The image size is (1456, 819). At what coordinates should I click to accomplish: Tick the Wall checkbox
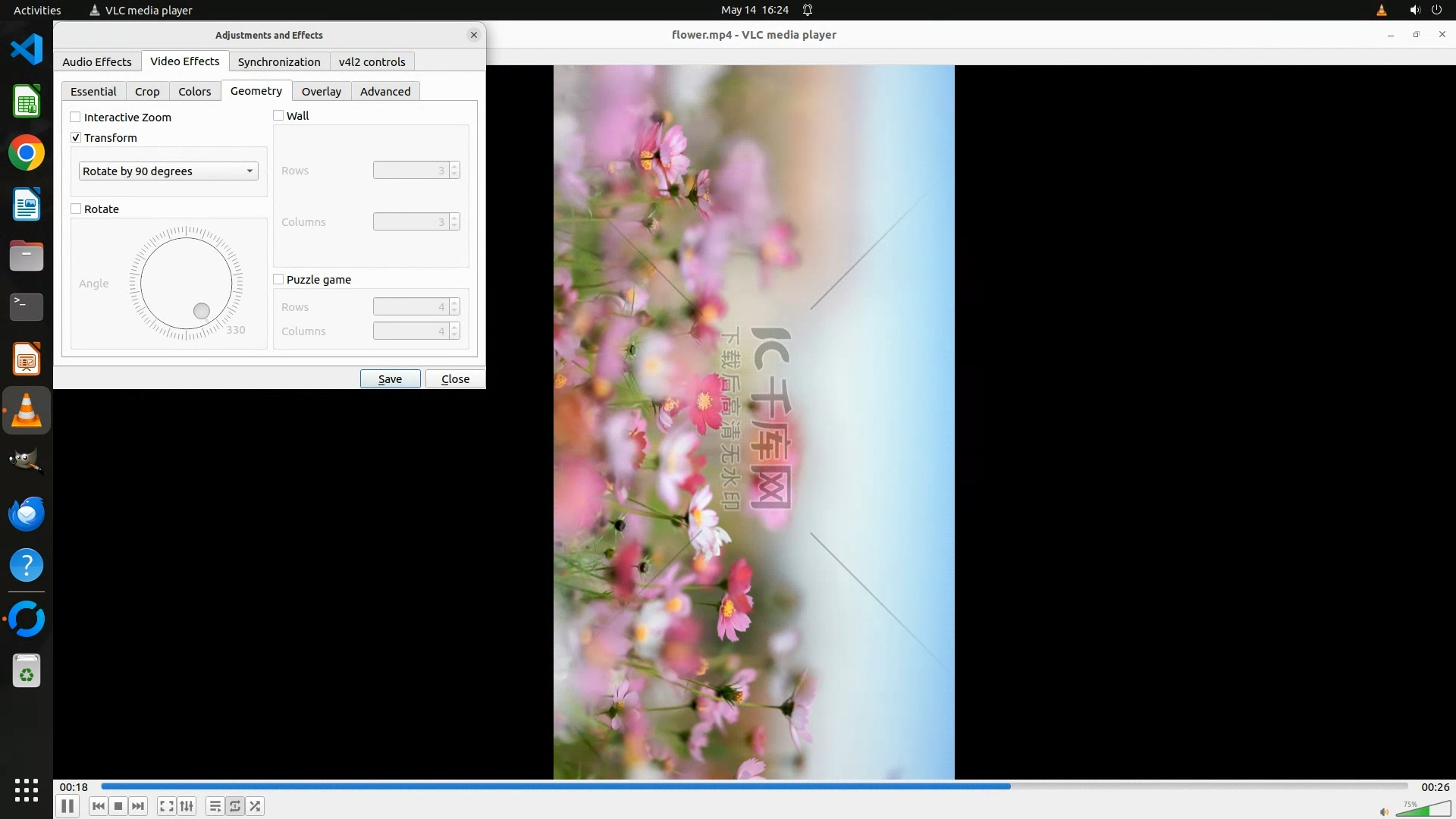pyautogui.click(x=278, y=115)
